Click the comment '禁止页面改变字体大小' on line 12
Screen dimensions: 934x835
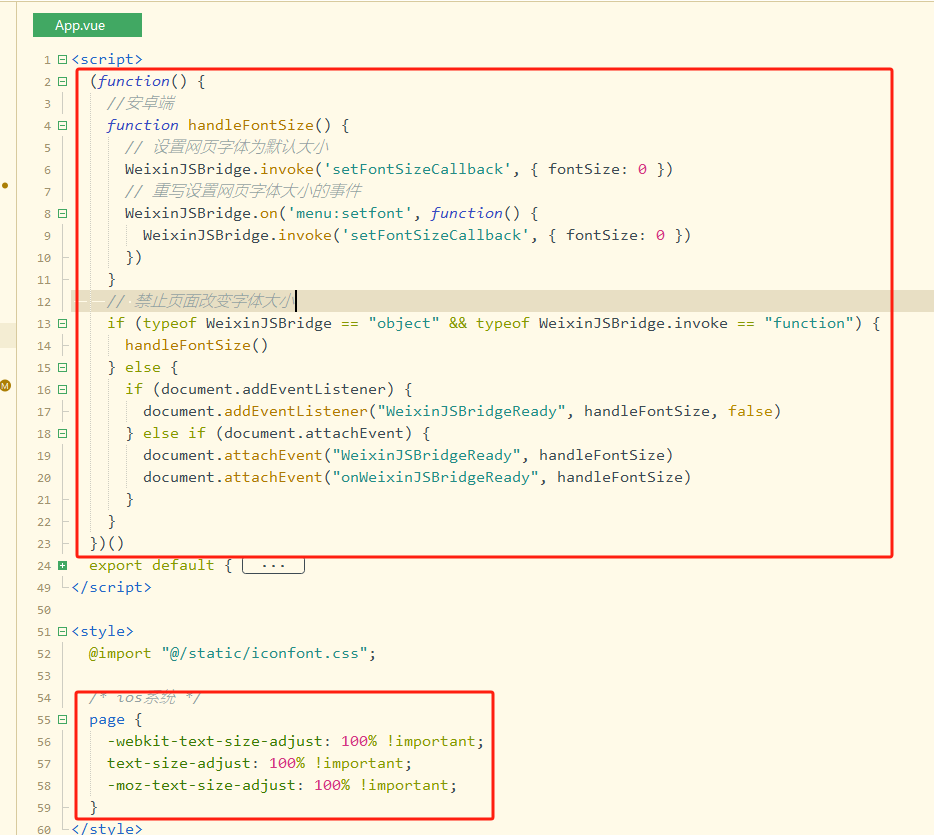(x=214, y=301)
